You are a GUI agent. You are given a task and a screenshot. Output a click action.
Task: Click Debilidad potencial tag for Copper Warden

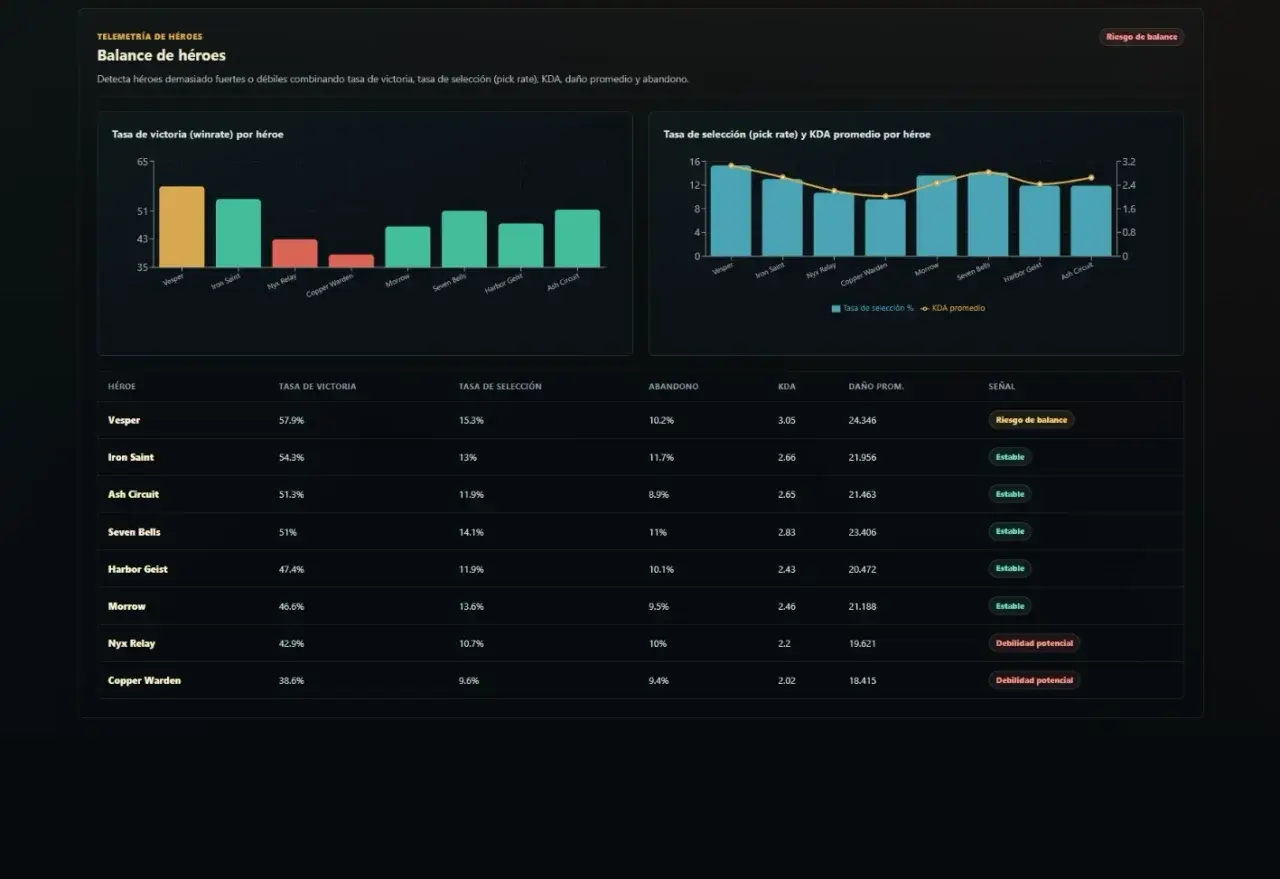(x=1034, y=680)
